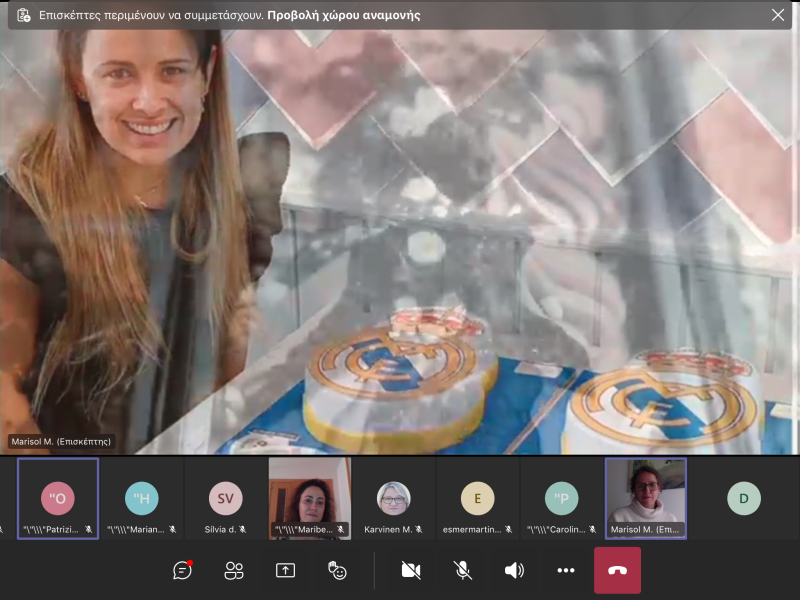This screenshot has height=600, width=800.
Task: Select Karvinen M. participant tile
Action: tap(394, 499)
